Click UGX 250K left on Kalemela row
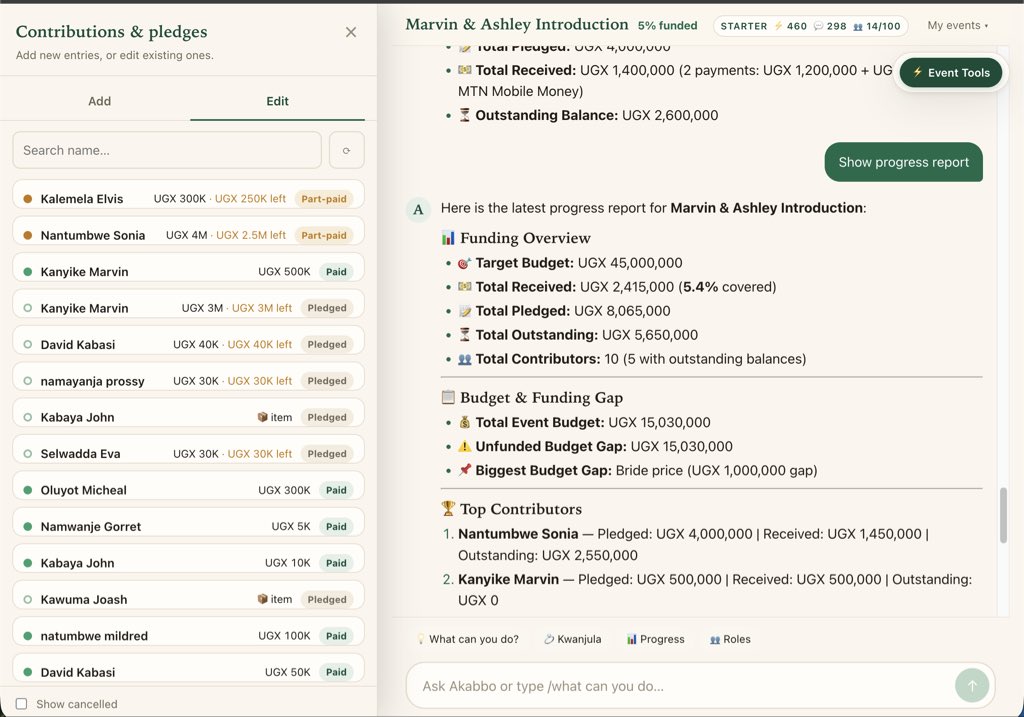 (x=250, y=199)
